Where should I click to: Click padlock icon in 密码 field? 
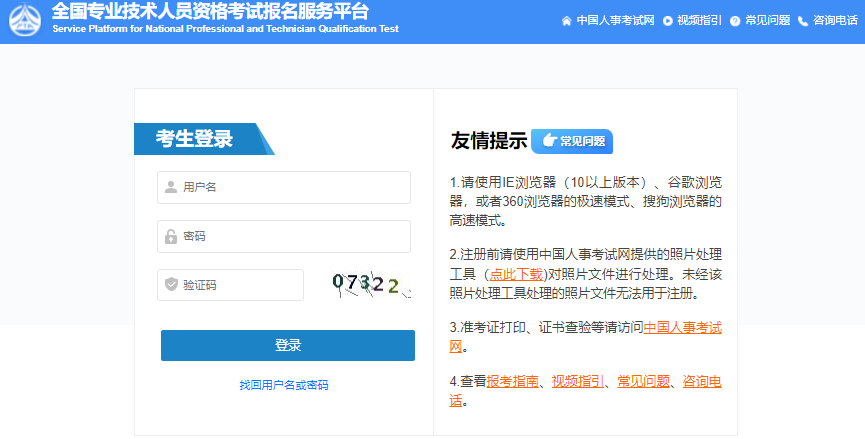171,236
